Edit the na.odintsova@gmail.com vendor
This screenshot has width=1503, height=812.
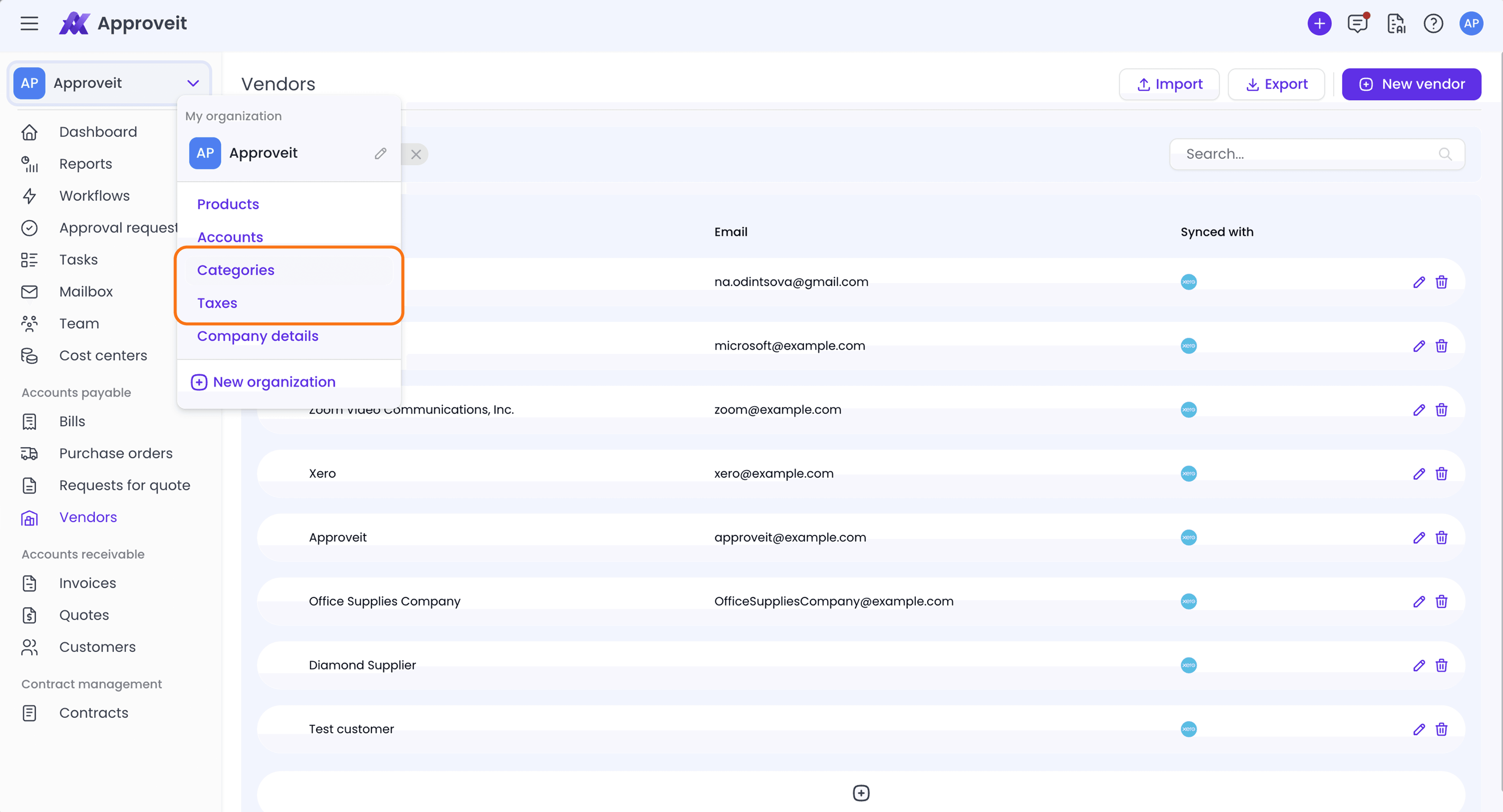(1419, 282)
